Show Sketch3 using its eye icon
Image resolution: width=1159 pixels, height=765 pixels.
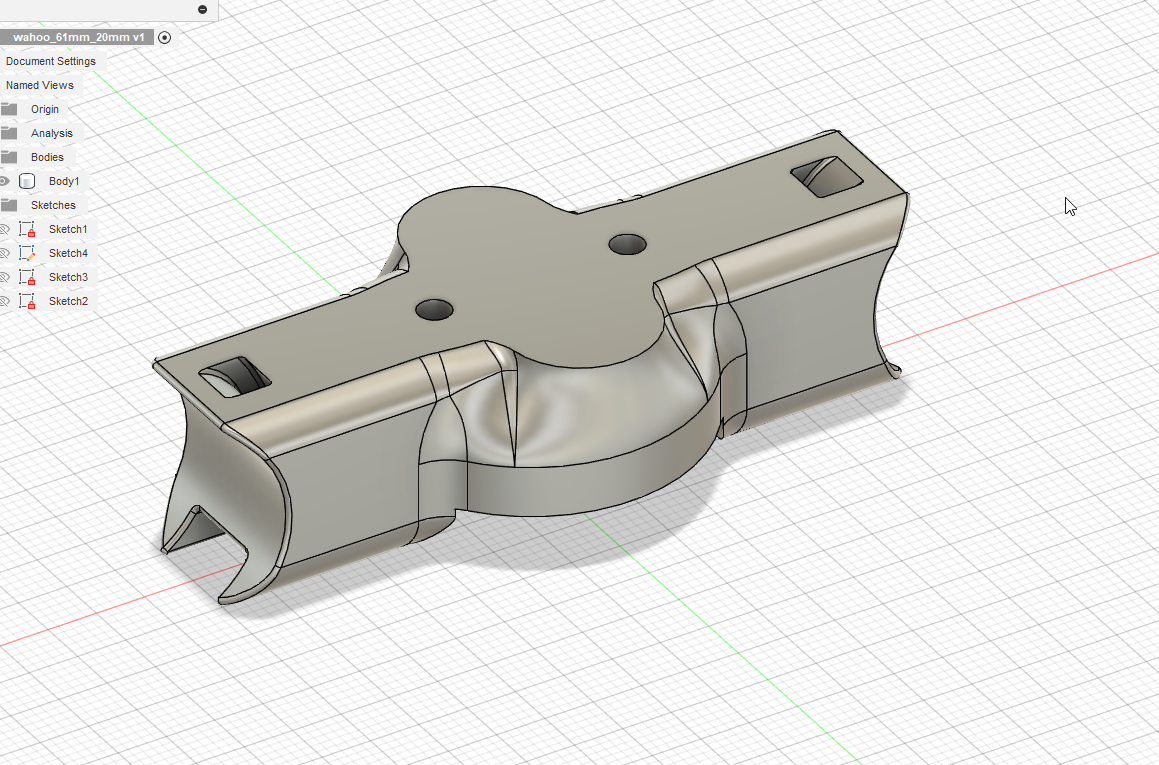4,277
